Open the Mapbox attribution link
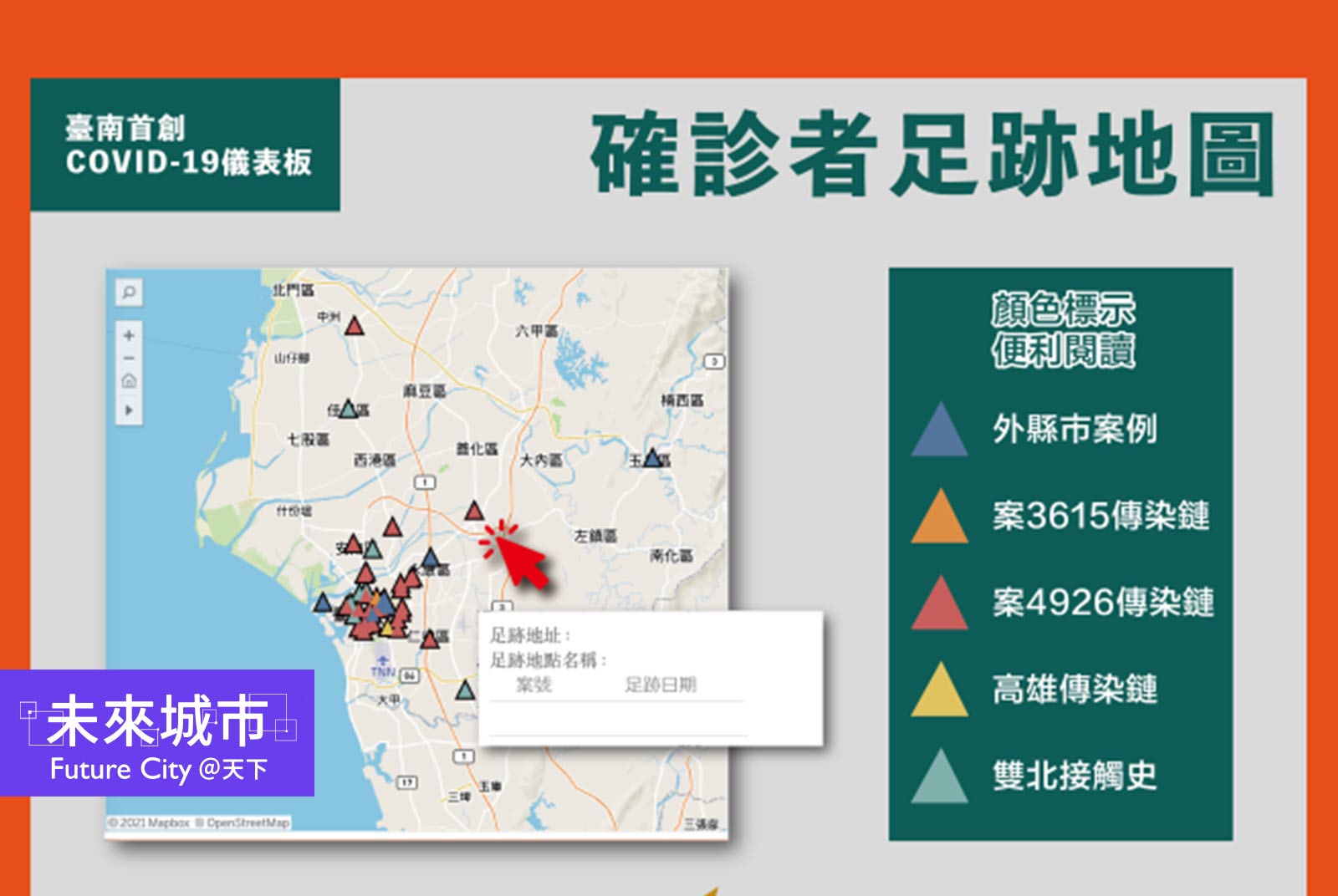This screenshot has width=1338, height=896. click(150, 822)
